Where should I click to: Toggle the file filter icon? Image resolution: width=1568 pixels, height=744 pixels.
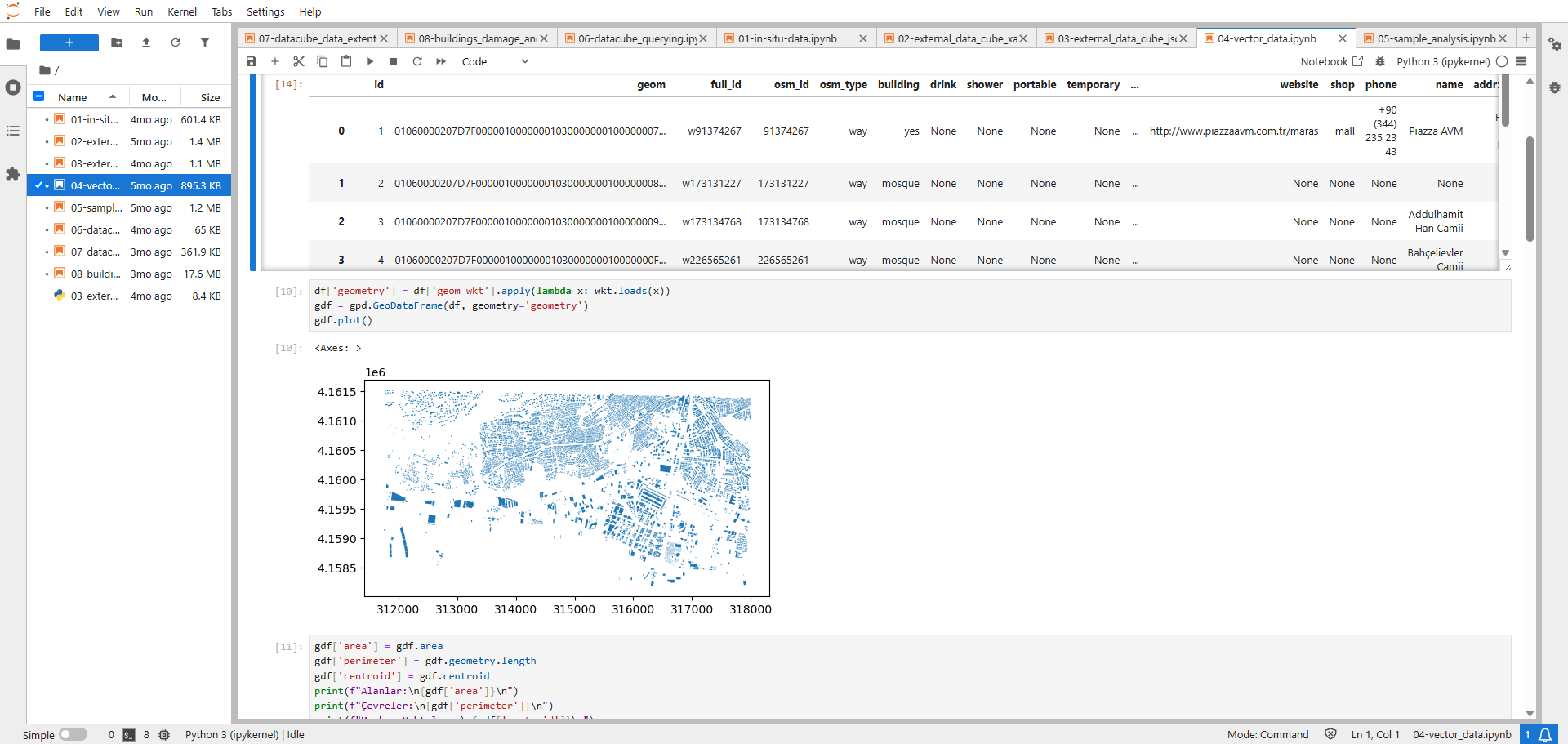[x=205, y=42]
